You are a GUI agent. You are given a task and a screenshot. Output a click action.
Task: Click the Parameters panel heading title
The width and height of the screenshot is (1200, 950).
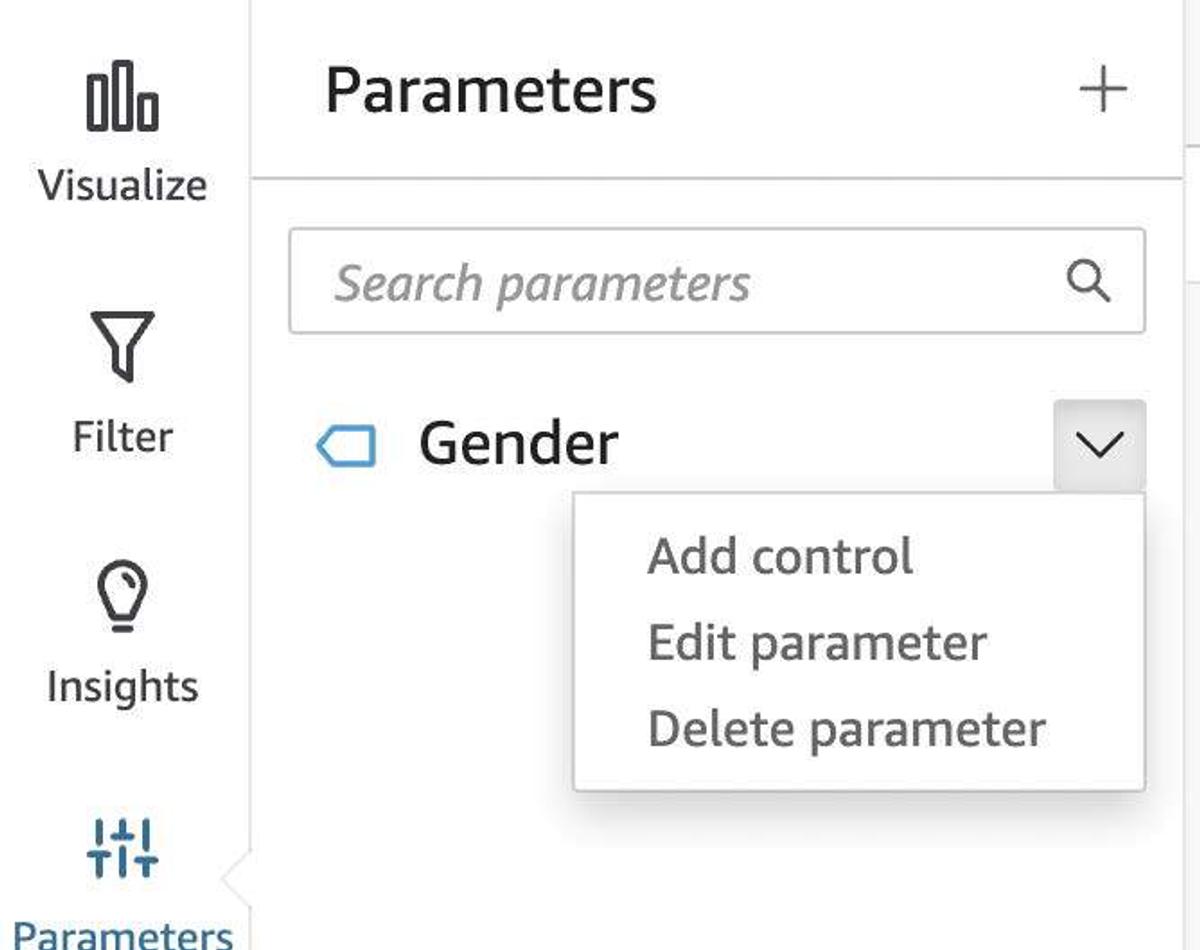pos(490,91)
